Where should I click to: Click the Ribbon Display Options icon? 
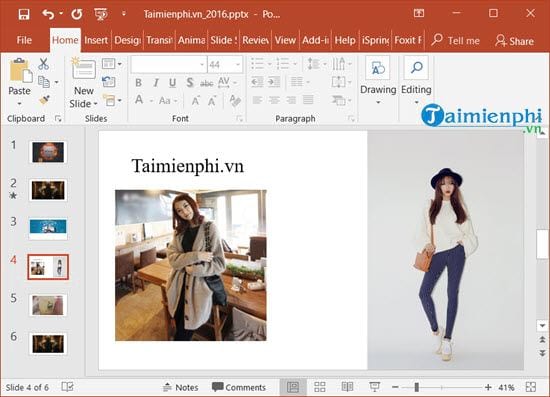coord(419,14)
